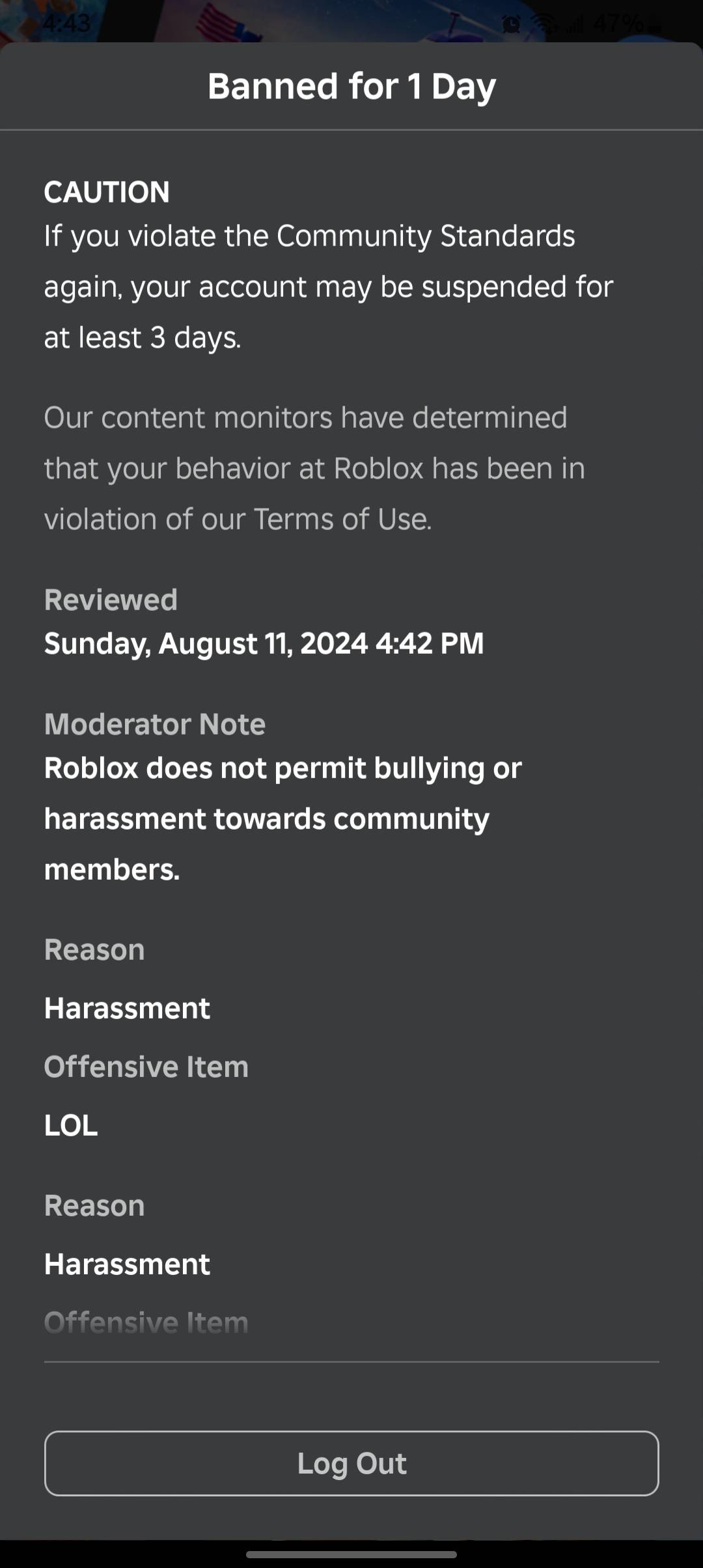Tap the Wi-Fi status bar icon
The height and width of the screenshot is (1568, 703).
pyautogui.click(x=544, y=25)
